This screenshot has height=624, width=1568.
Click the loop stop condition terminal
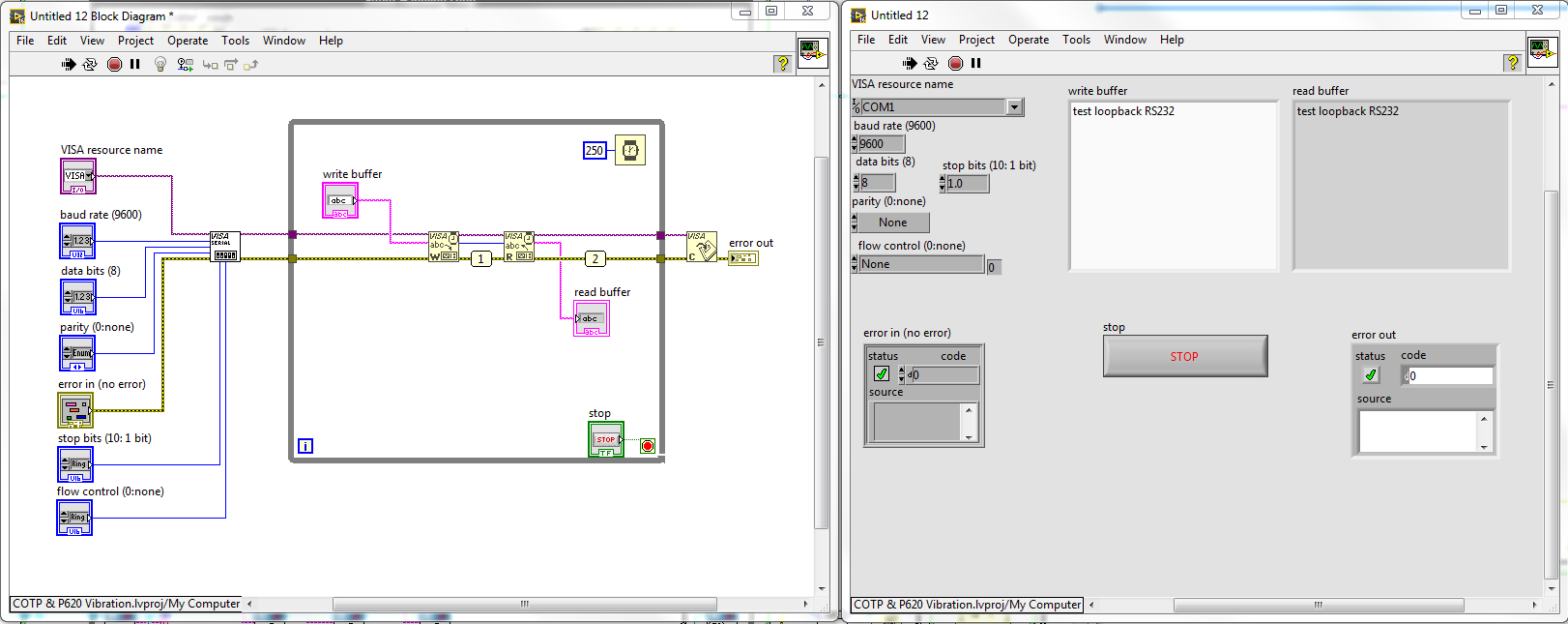point(648,446)
